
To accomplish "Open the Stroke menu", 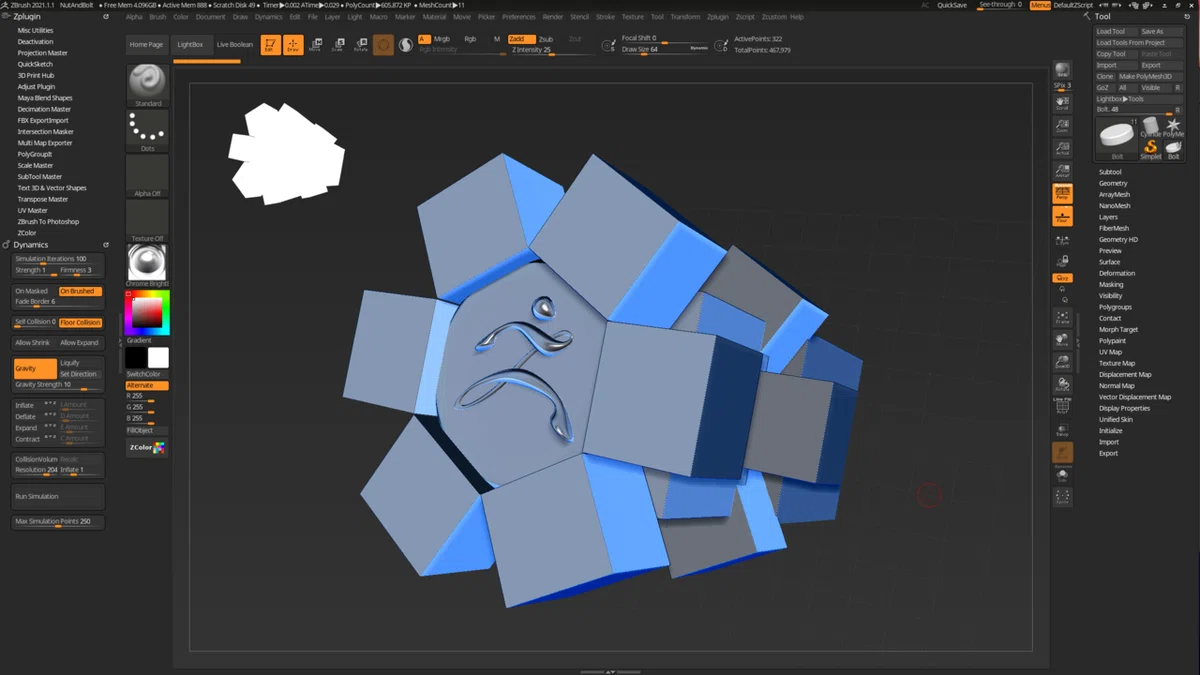I will pos(605,17).
